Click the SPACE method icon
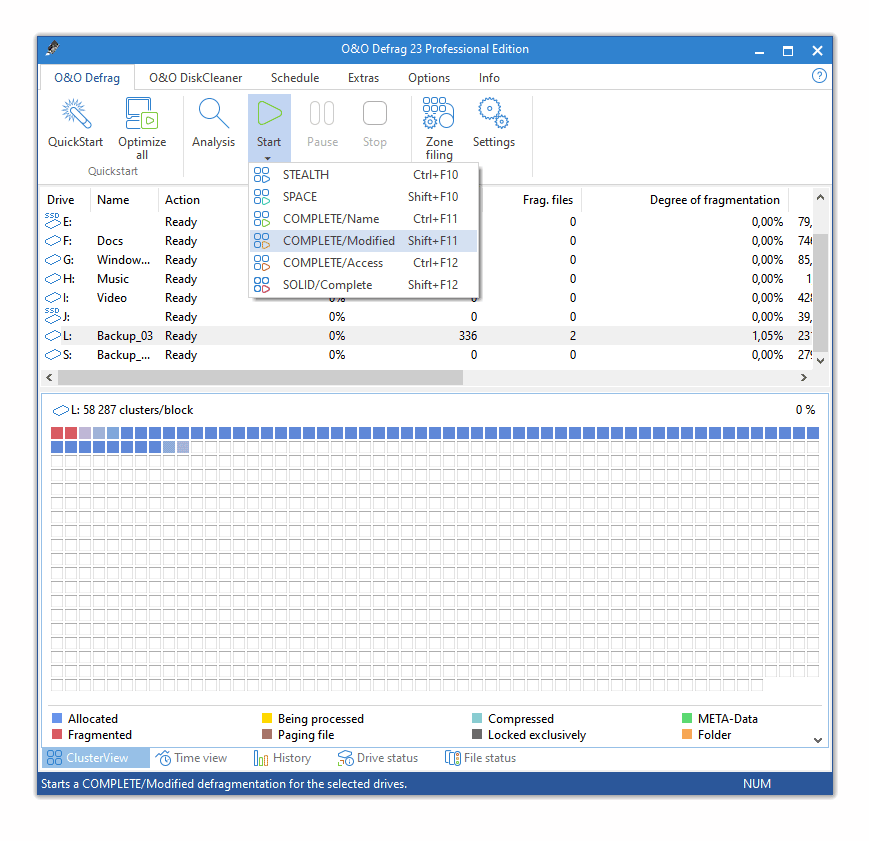Viewport: 869px width, 841px height. (x=262, y=197)
